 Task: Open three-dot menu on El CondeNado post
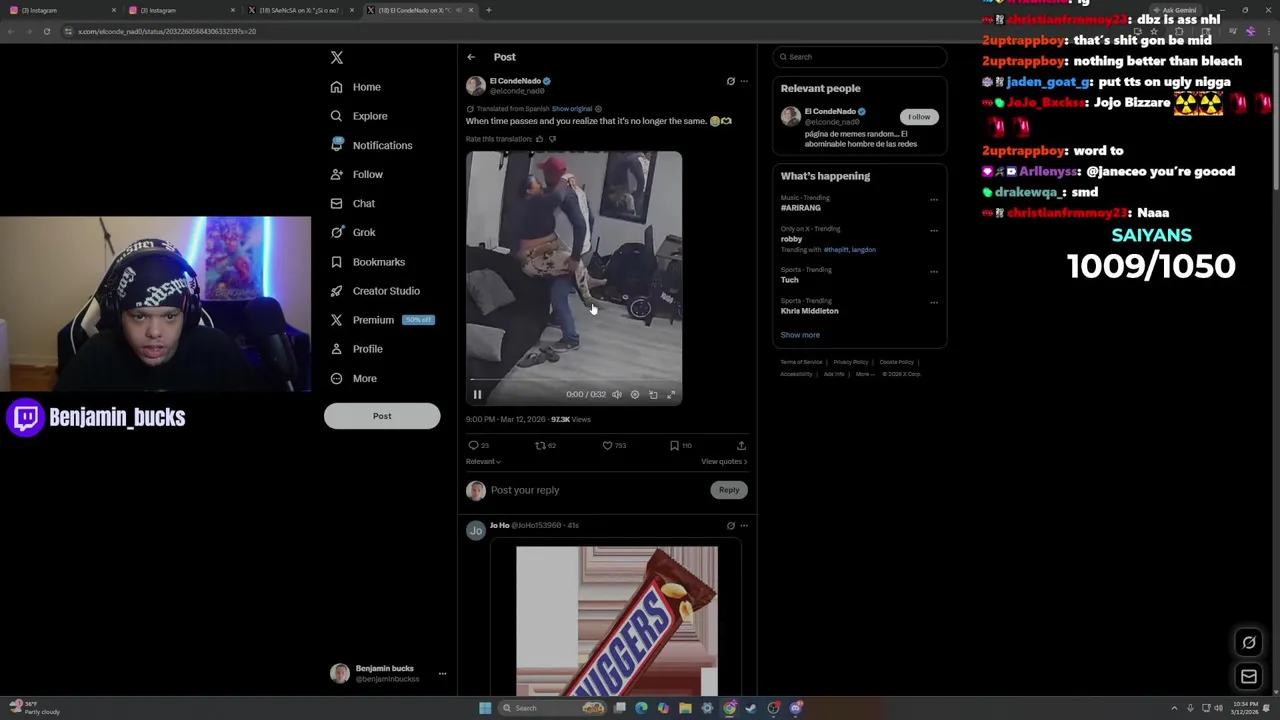tap(744, 81)
